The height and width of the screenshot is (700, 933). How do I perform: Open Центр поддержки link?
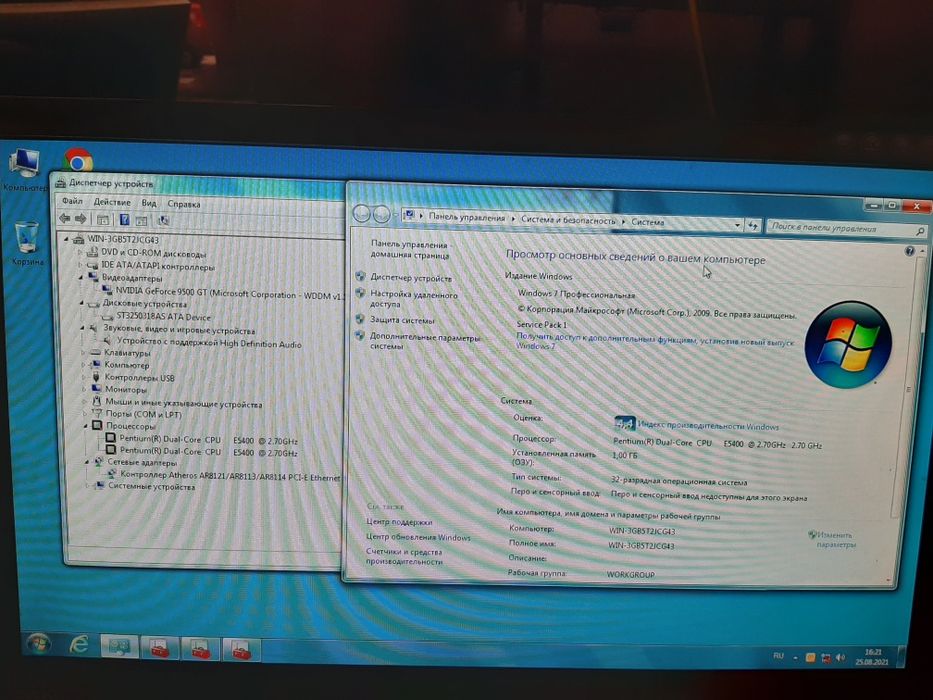tap(399, 522)
